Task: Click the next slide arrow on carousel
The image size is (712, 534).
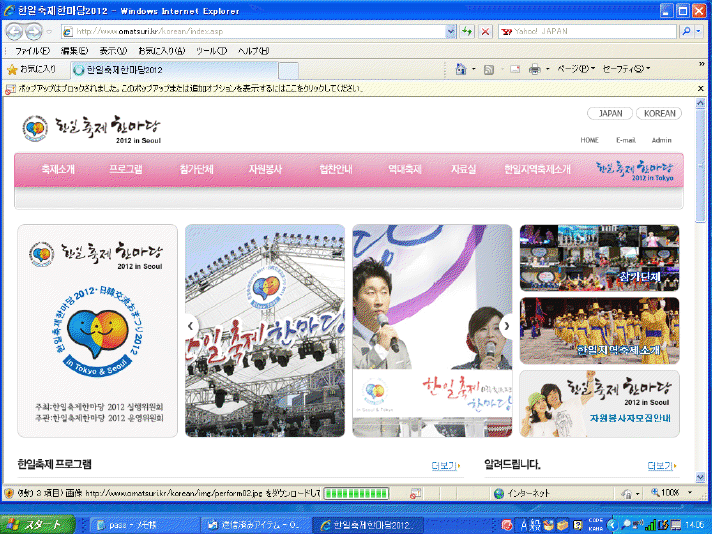Action: [x=506, y=326]
